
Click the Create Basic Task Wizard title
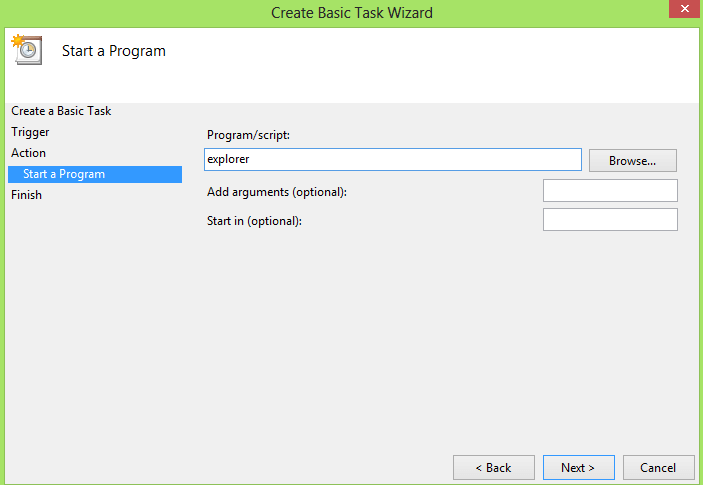tap(352, 13)
